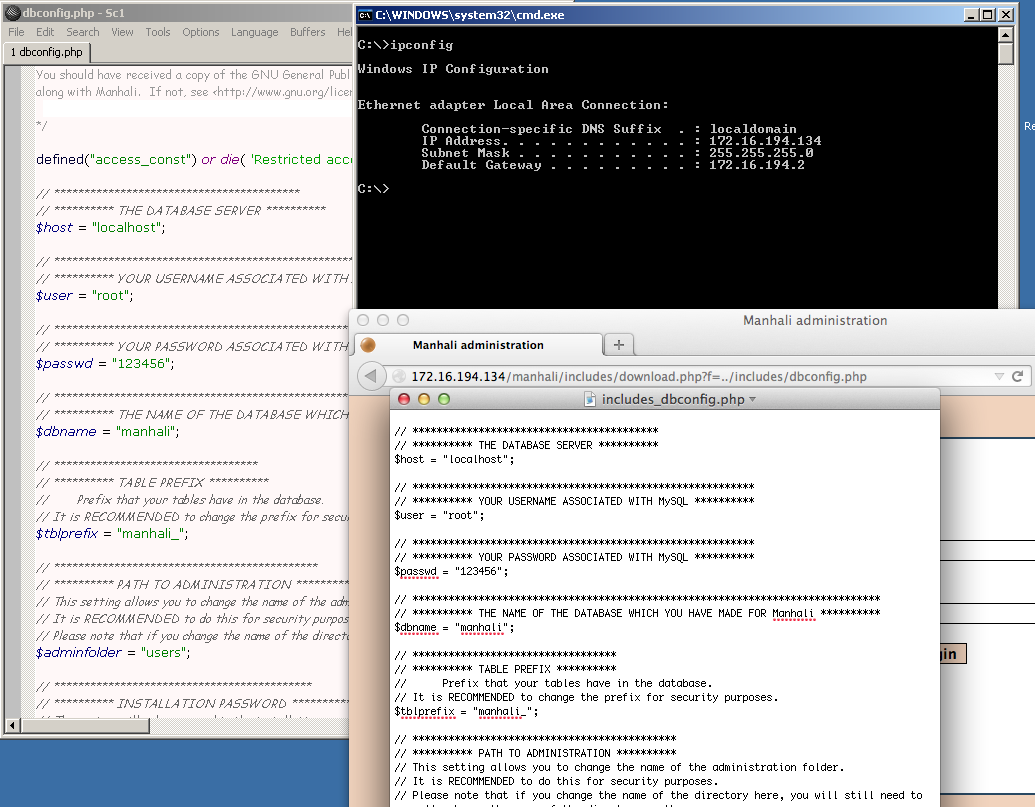The image size is (1035, 807).
Task: Reload the page with refresh icon
Action: (1018, 376)
